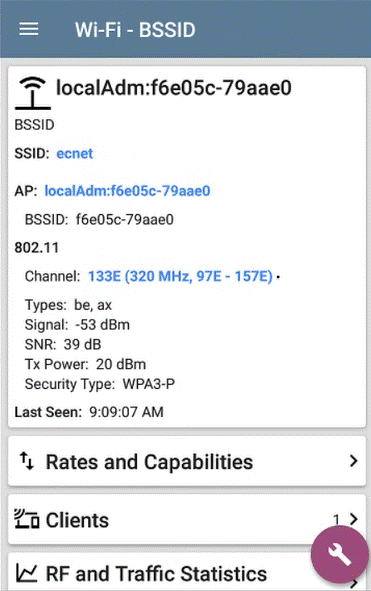This screenshot has width=371, height=591.
Task: Click the Wi-Fi - BSSID title
Action: coord(135,30)
